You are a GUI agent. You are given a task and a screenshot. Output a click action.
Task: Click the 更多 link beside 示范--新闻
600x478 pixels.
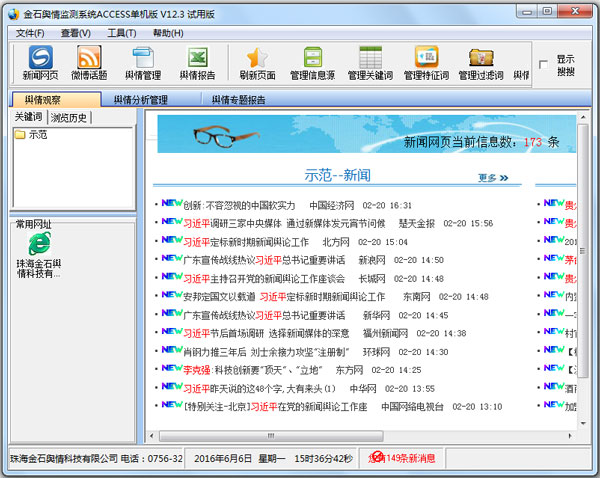coord(493,178)
